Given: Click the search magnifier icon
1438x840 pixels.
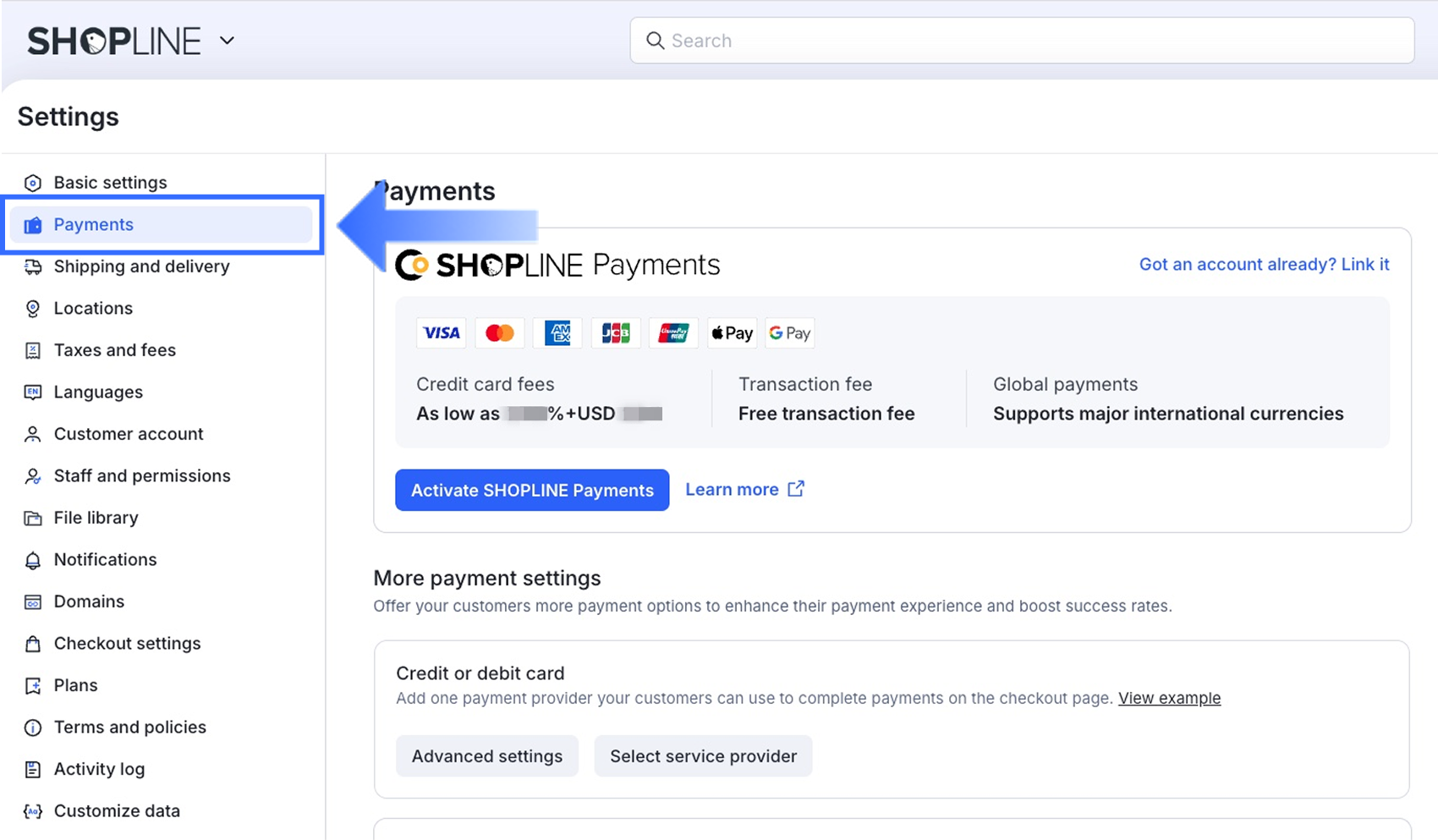Looking at the screenshot, I should pyautogui.click(x=655, y=41).
